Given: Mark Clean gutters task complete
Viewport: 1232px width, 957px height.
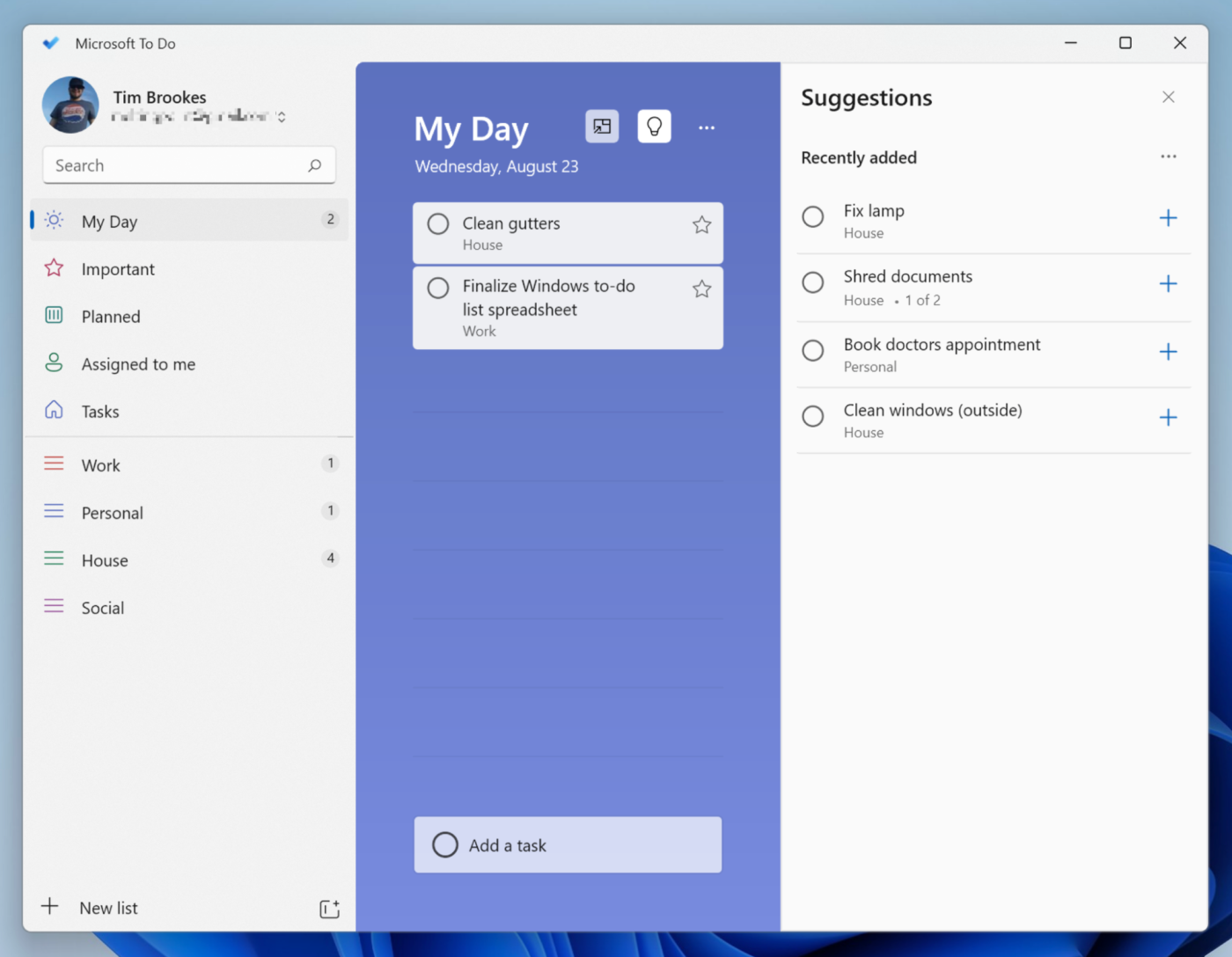Looking at the screenshot, I should [438, 223].
